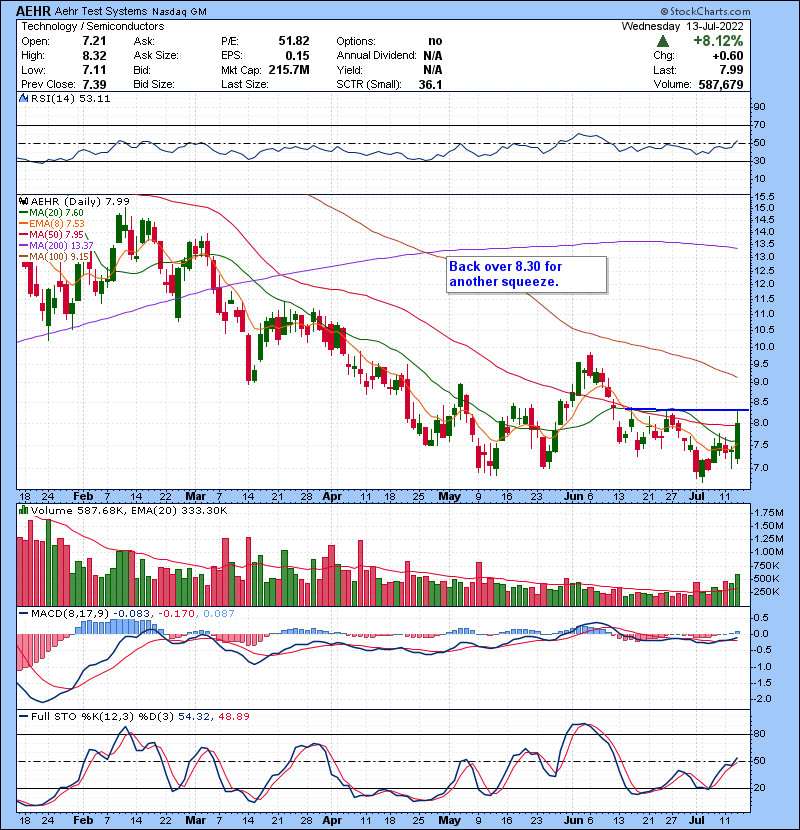Viewport: 800px width, 830px height.
Task: Click the Annual Dividend N/A value
Action: point(433,56)
